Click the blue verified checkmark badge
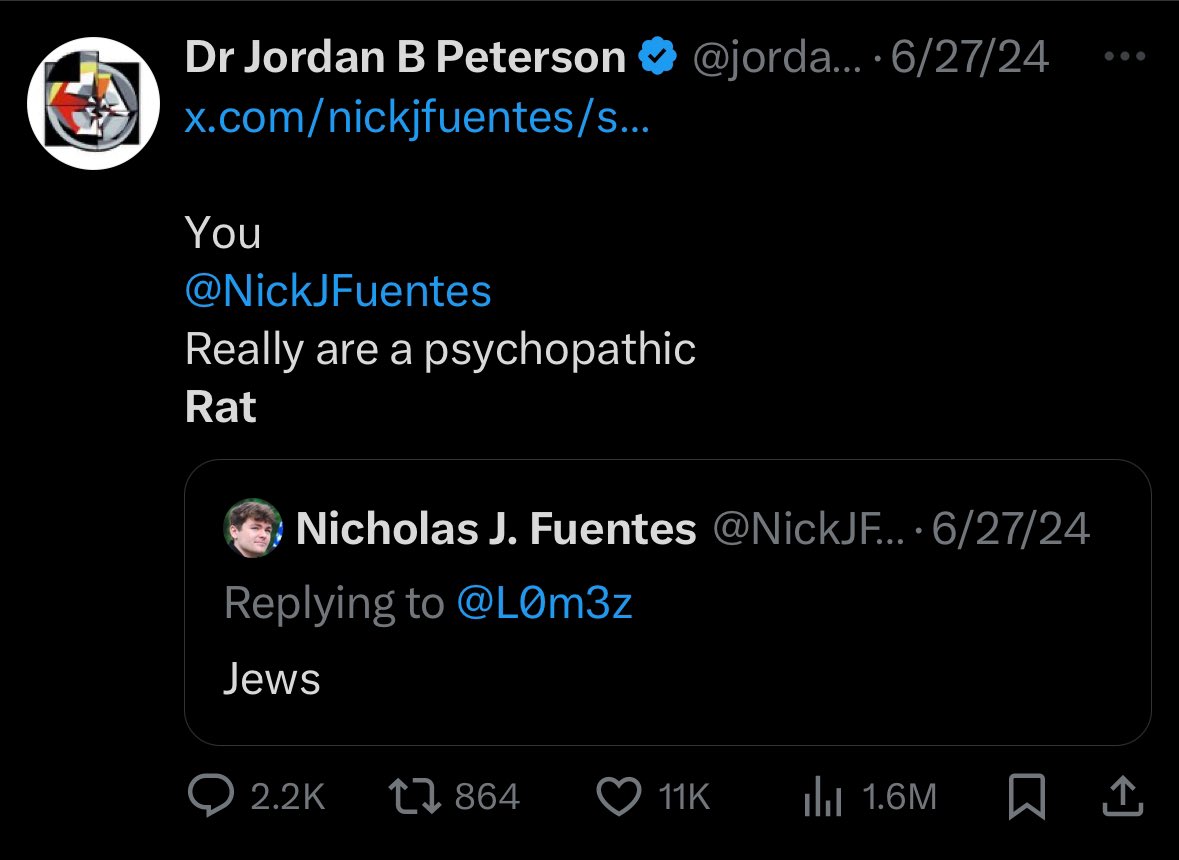 coord(658,60)
